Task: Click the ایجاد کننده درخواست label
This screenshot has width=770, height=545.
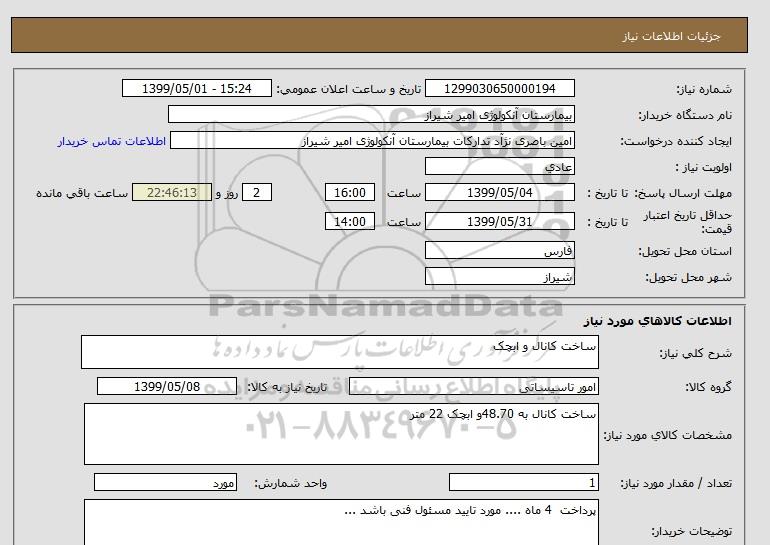Action: pos(676,141)
